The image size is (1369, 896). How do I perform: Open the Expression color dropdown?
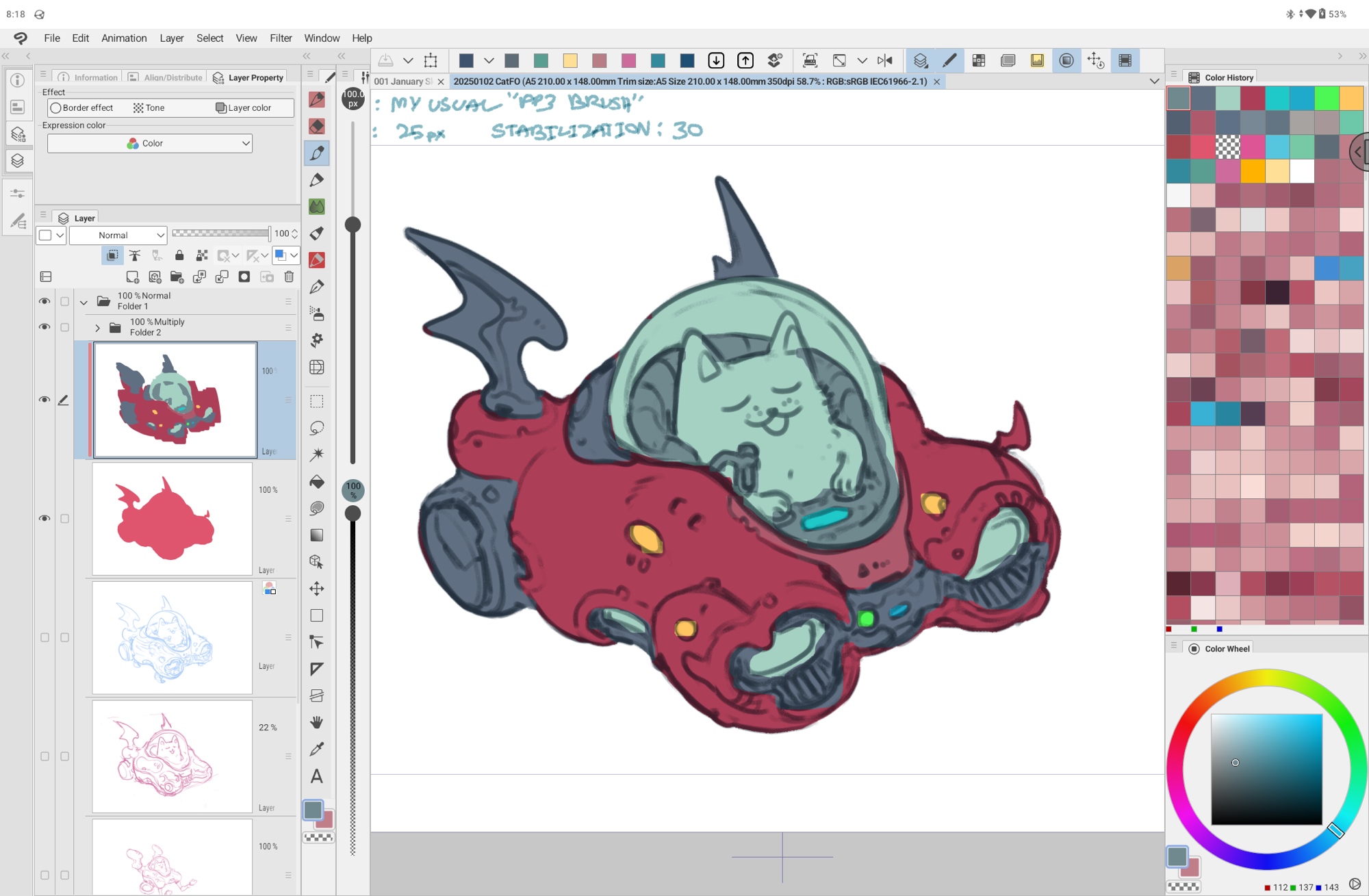(150, 143)
